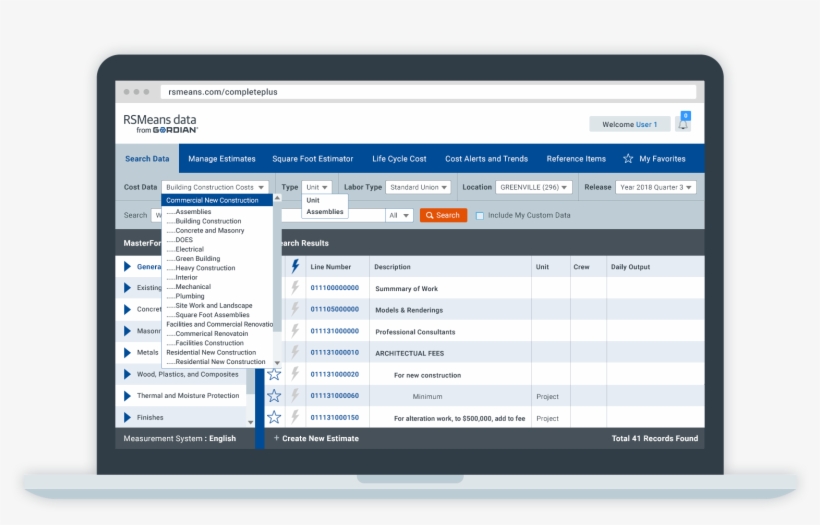Click the lightning bolt column header icon

click(295, 266)
